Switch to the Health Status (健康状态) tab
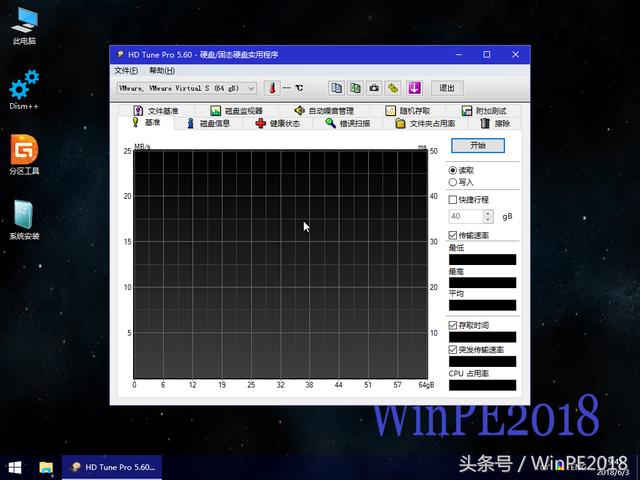This screenshot has width=640, height=480. [x=278, y=123]
